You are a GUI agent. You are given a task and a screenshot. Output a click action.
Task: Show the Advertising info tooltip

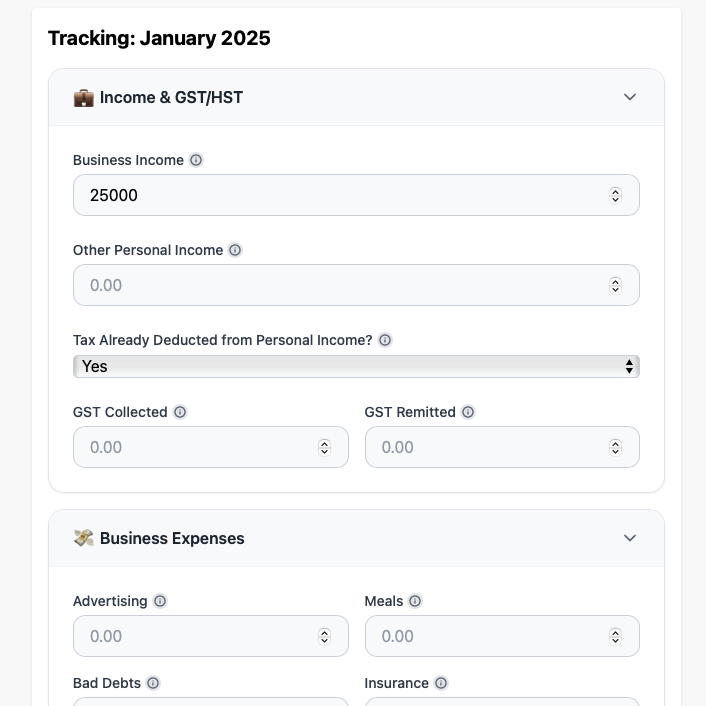coord(160,601)
